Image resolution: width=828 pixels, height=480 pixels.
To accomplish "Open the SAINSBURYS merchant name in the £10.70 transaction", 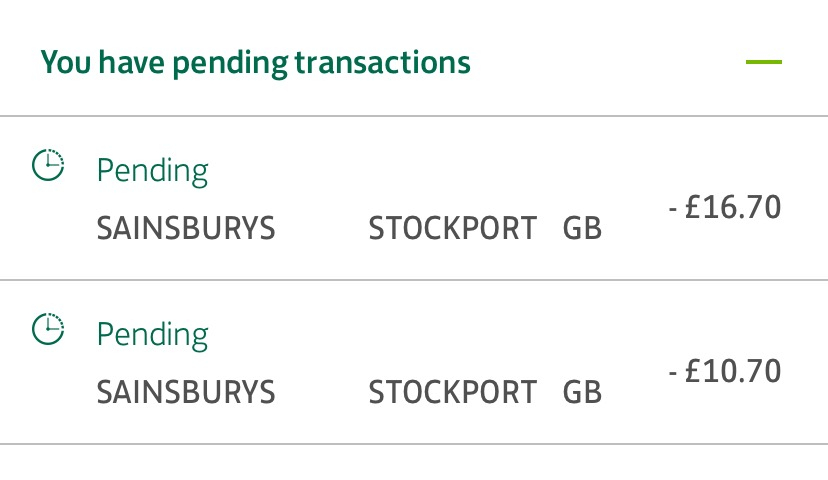I will pyautogui.click(x=186, y=392).
